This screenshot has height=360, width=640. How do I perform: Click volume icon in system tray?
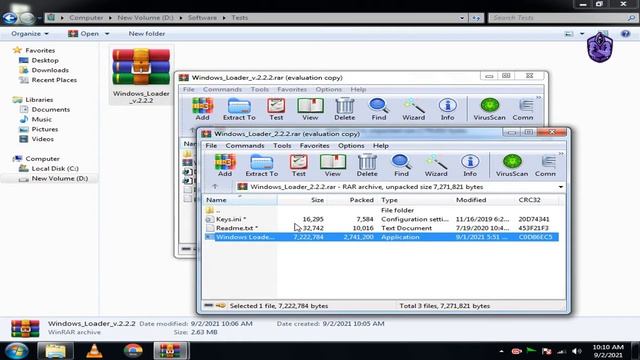click(576, 351)
